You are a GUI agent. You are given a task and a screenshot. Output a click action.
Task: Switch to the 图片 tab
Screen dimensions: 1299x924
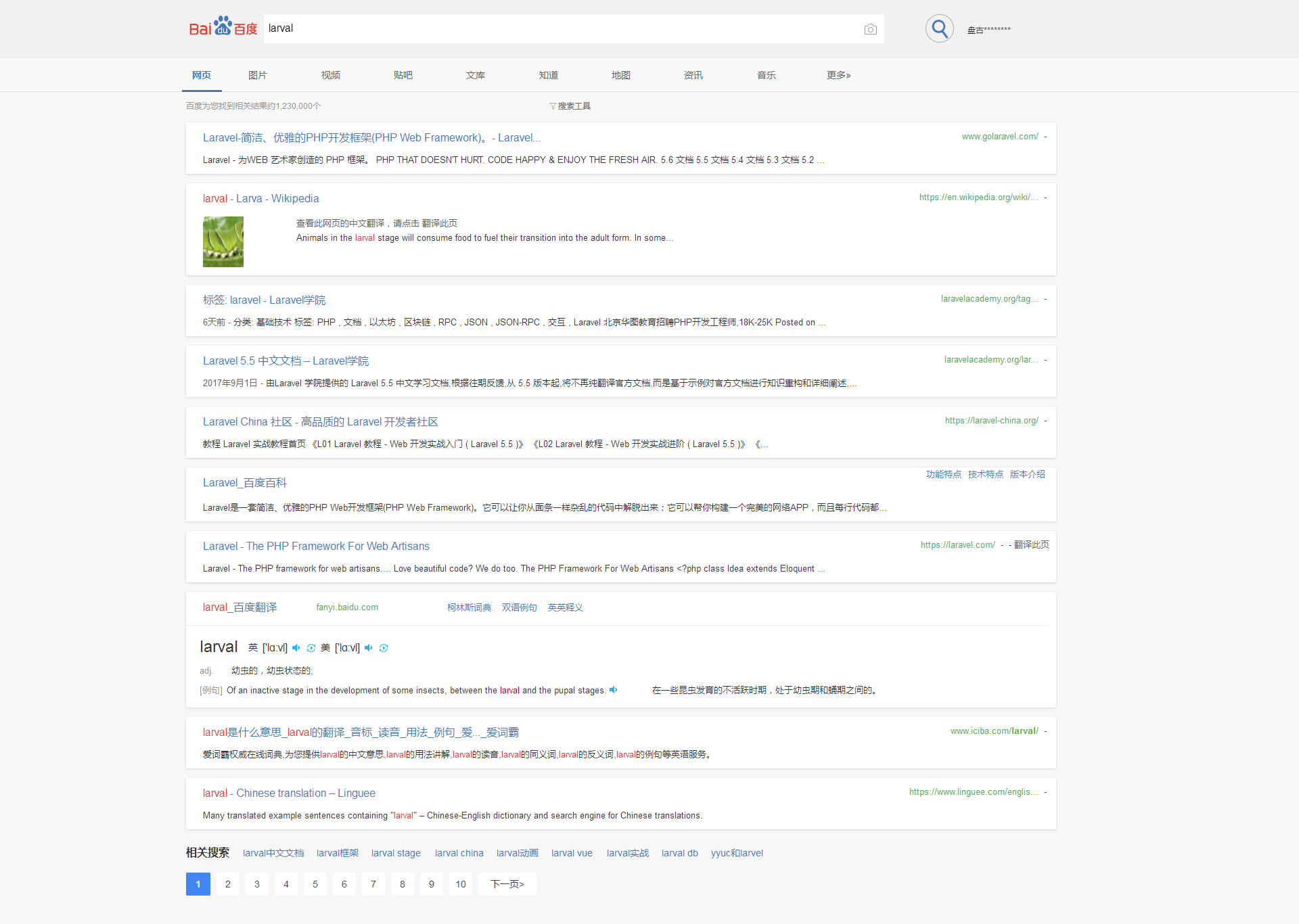click(x=258, y=75)
